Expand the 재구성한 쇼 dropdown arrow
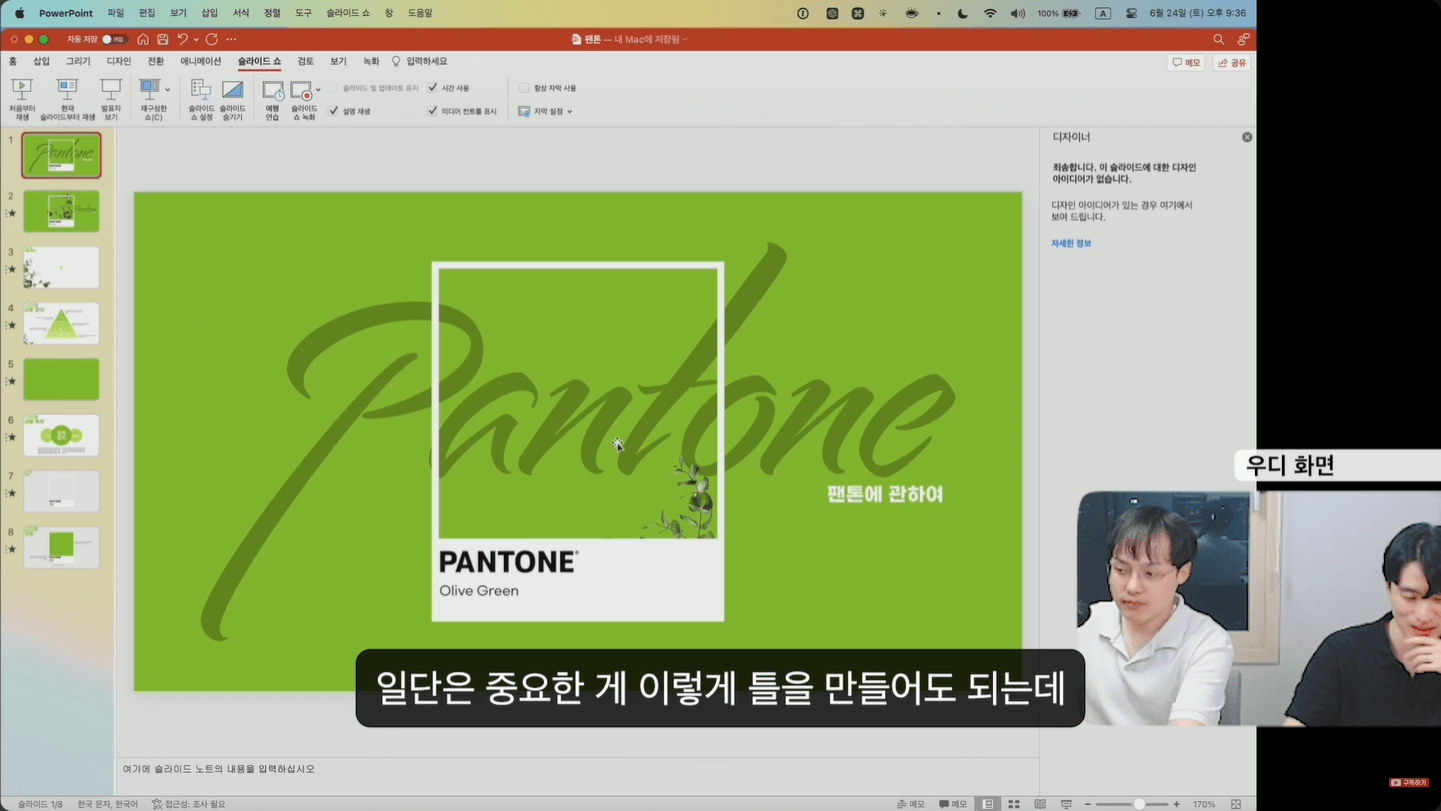 point(167,89)
